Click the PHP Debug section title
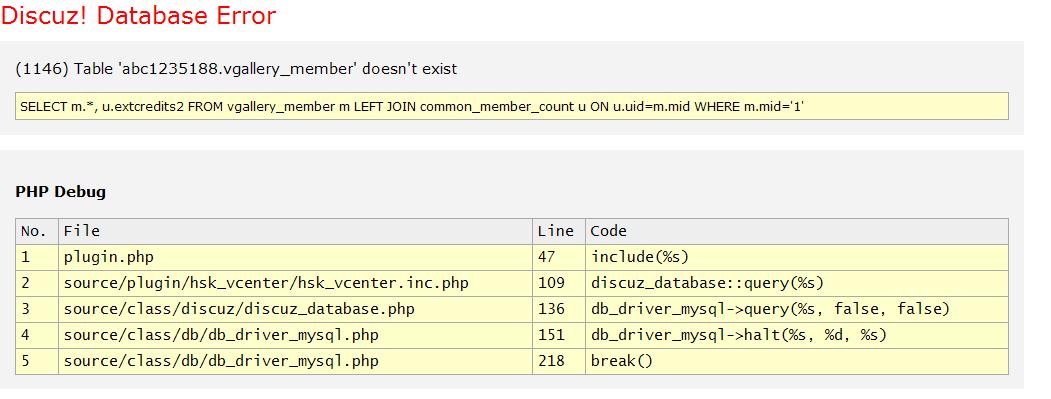Viewport: 1051px width, 399px height. [60, 192]
